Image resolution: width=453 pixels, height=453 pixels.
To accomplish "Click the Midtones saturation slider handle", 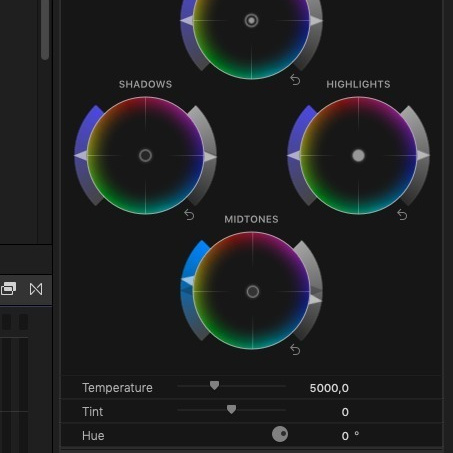I will click(187, 281).
